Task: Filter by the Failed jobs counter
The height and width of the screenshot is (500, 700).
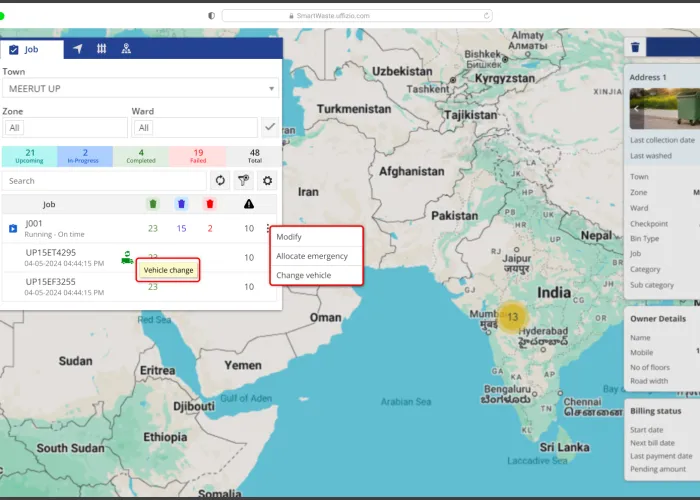Action: tap(198, 156)
